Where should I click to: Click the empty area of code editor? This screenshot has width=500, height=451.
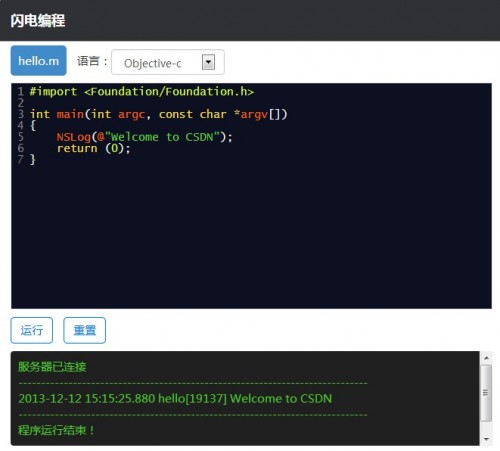[251, 237]
